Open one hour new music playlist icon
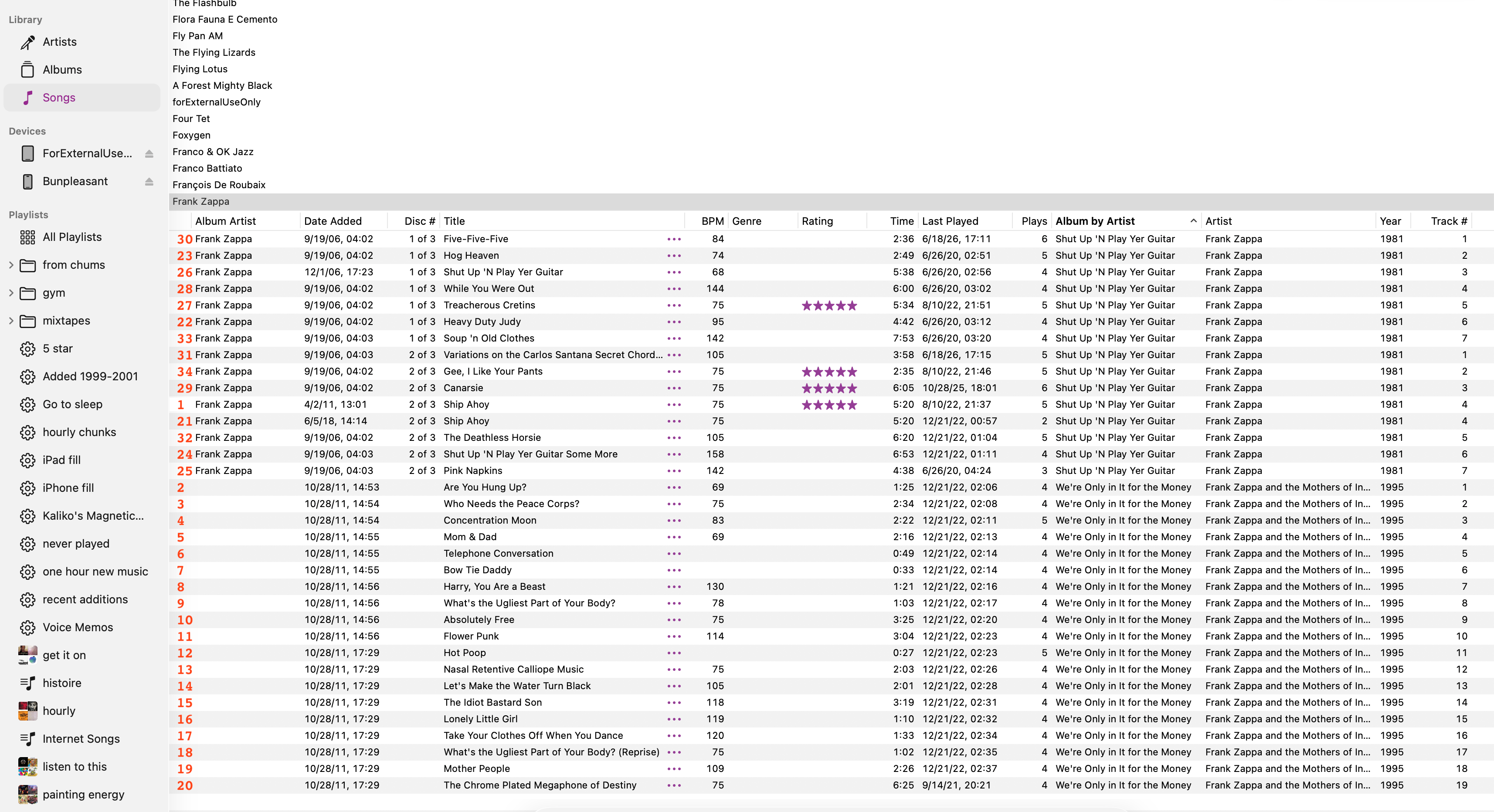 click(x=27, y=572)
